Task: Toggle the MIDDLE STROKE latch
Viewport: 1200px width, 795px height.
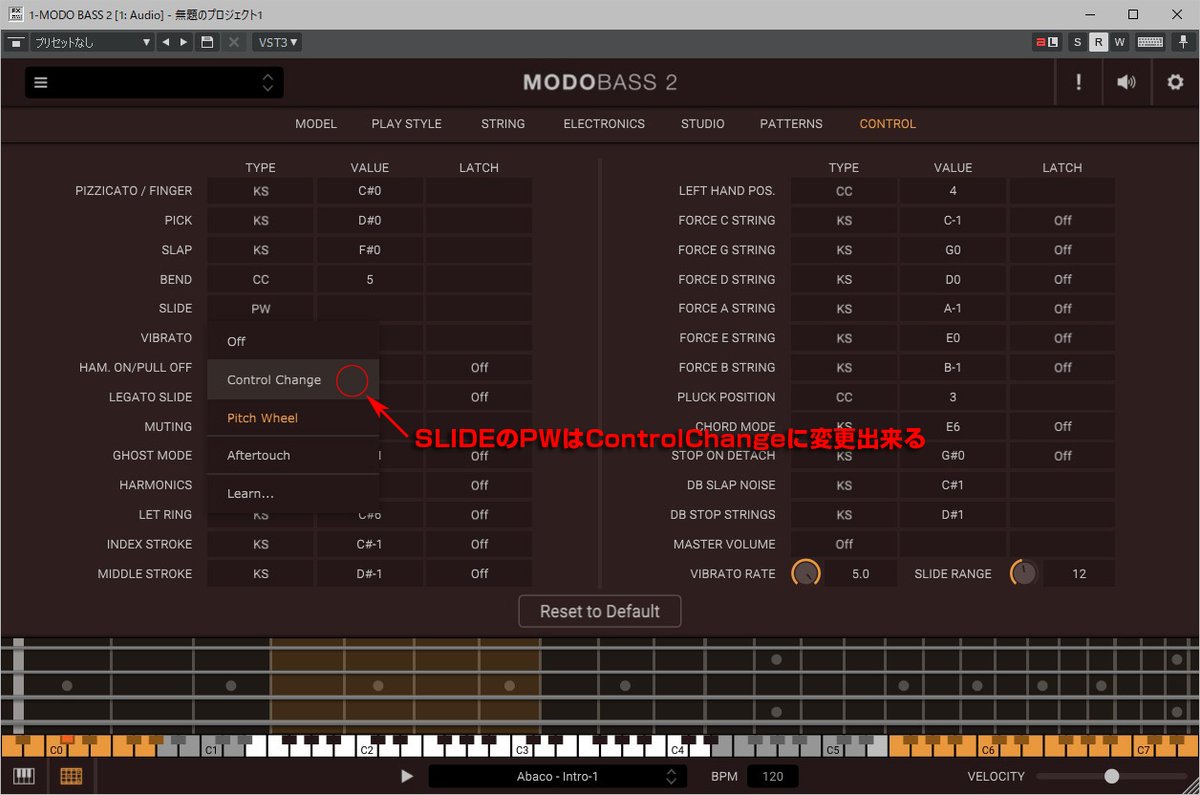Action: (479, 574)
